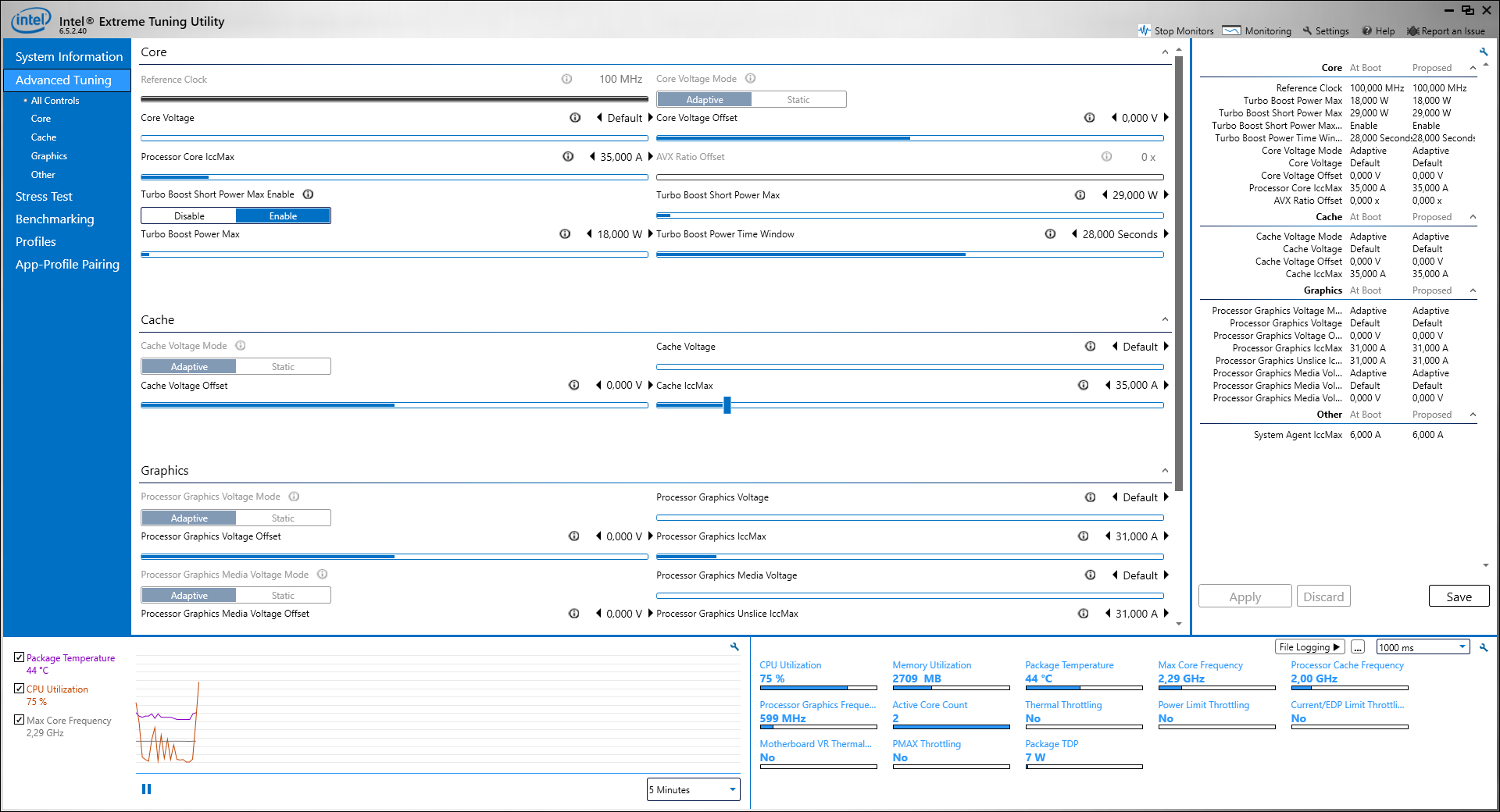Set Processor Graphics Media Voltage Mode to Static
This screenshot has width=1500, height=812.
[x=283, y=596]
